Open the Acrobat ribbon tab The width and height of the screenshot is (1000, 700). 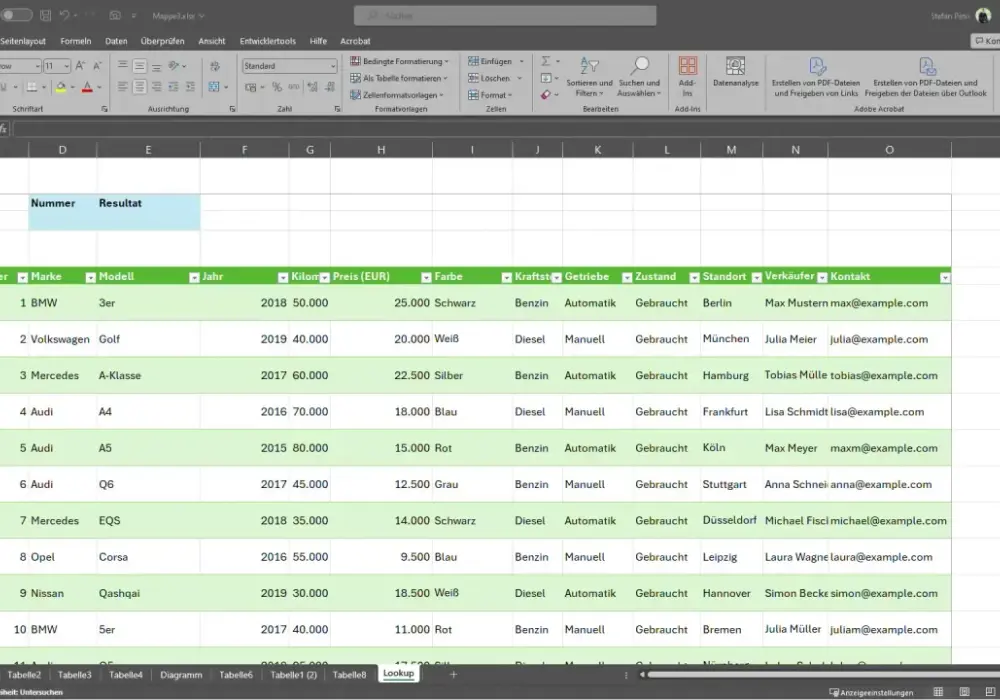355,41
